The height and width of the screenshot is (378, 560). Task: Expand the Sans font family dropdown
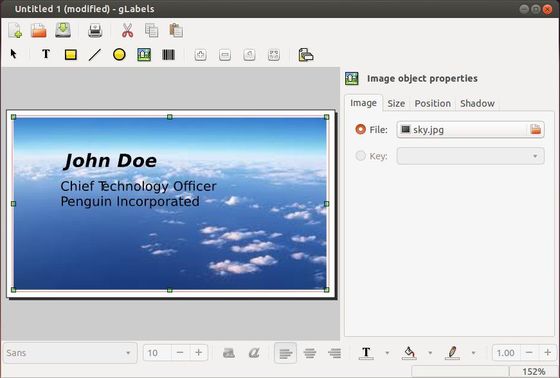click(70, 353)
